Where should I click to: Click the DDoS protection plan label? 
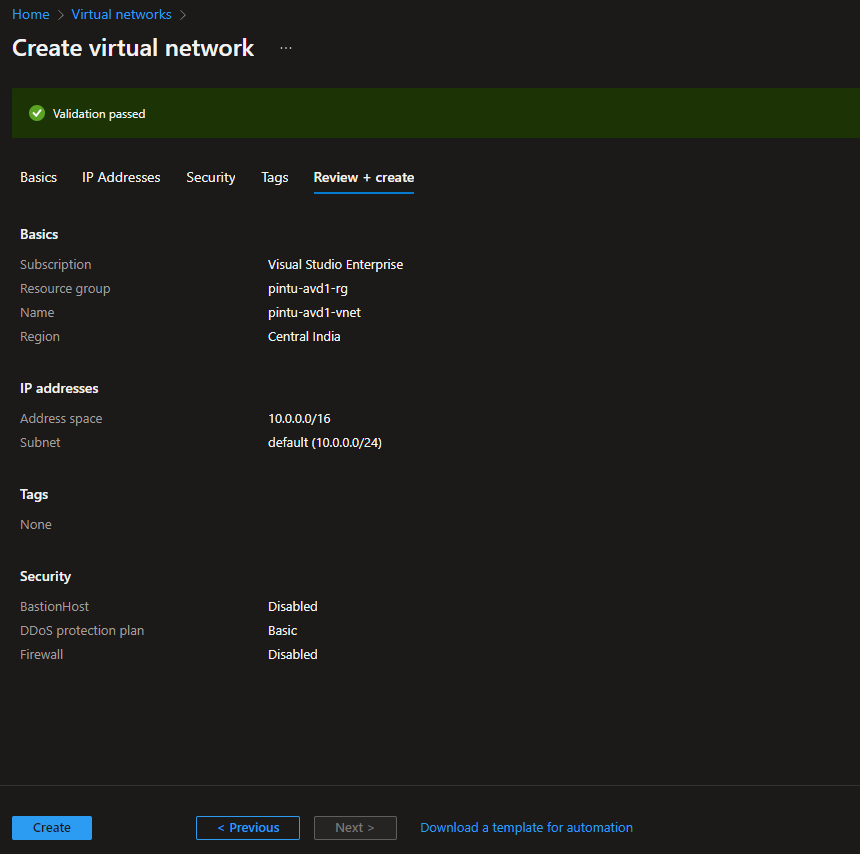point(82,630)
